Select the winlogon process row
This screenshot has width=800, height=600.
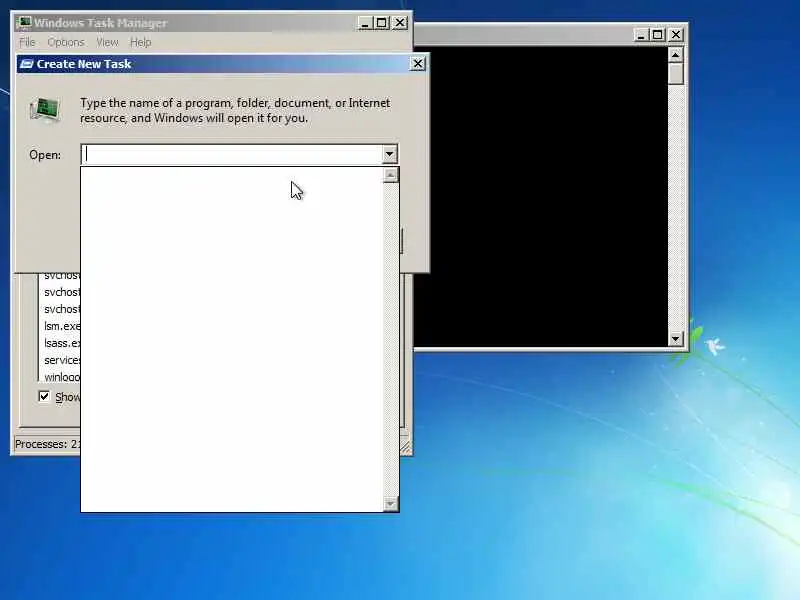(x=60, y=377)
